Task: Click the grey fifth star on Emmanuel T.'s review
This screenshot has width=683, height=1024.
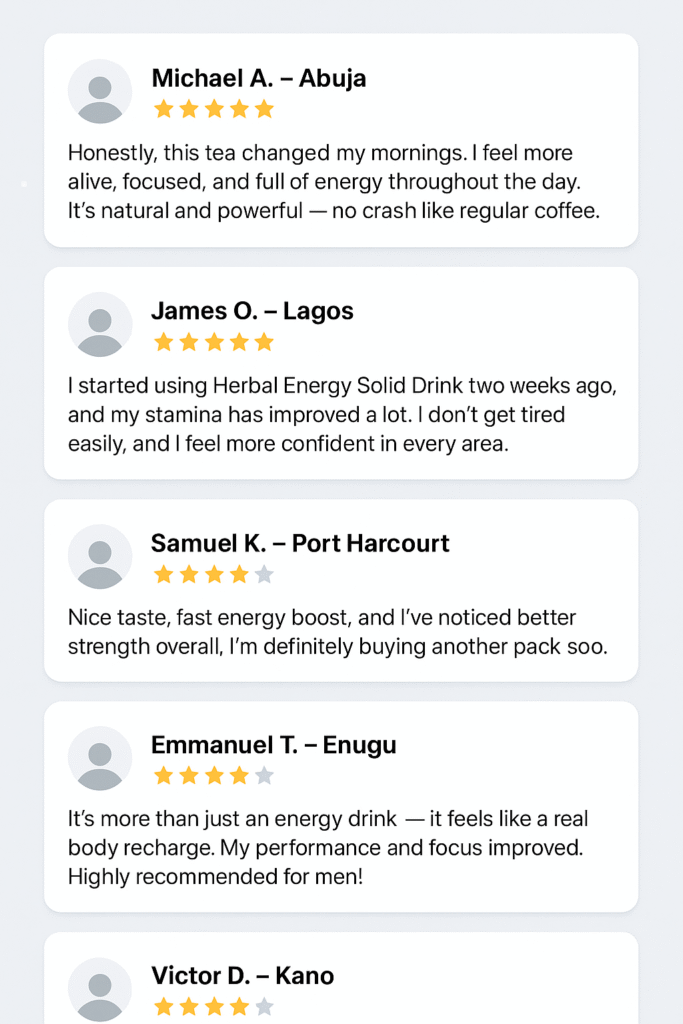Action: [x=264, y=776]
